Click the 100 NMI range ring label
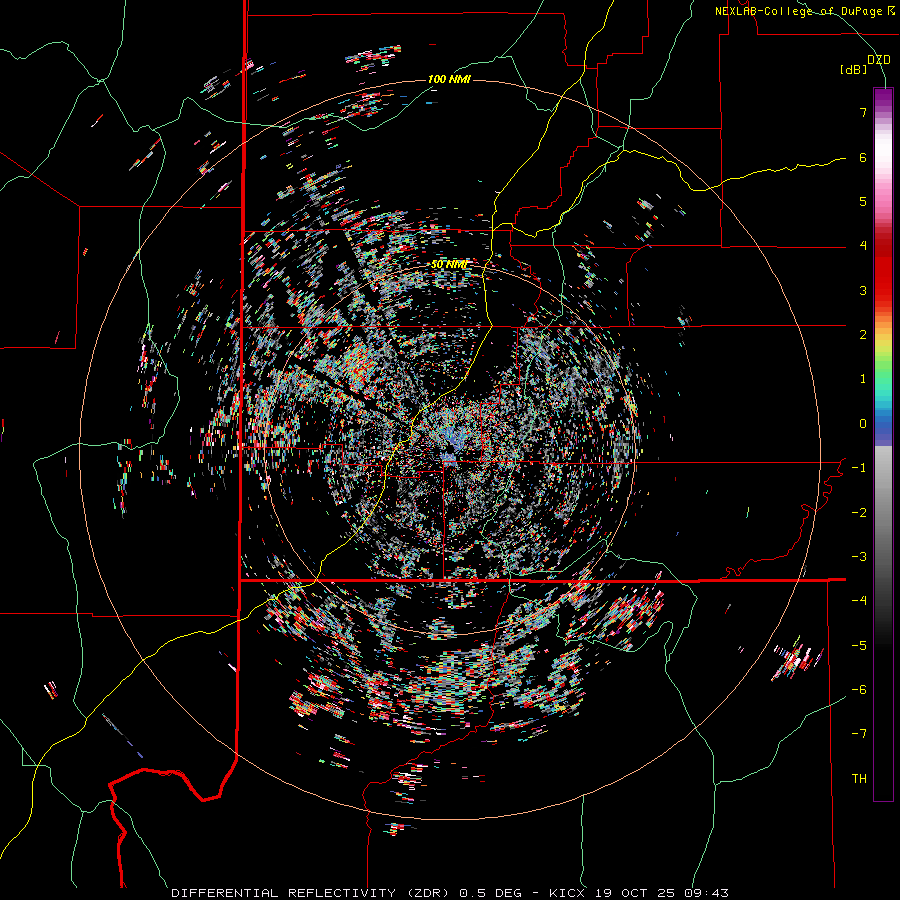Image resolution: width=900 pixels, height=900 pixels. click(449, 79)
